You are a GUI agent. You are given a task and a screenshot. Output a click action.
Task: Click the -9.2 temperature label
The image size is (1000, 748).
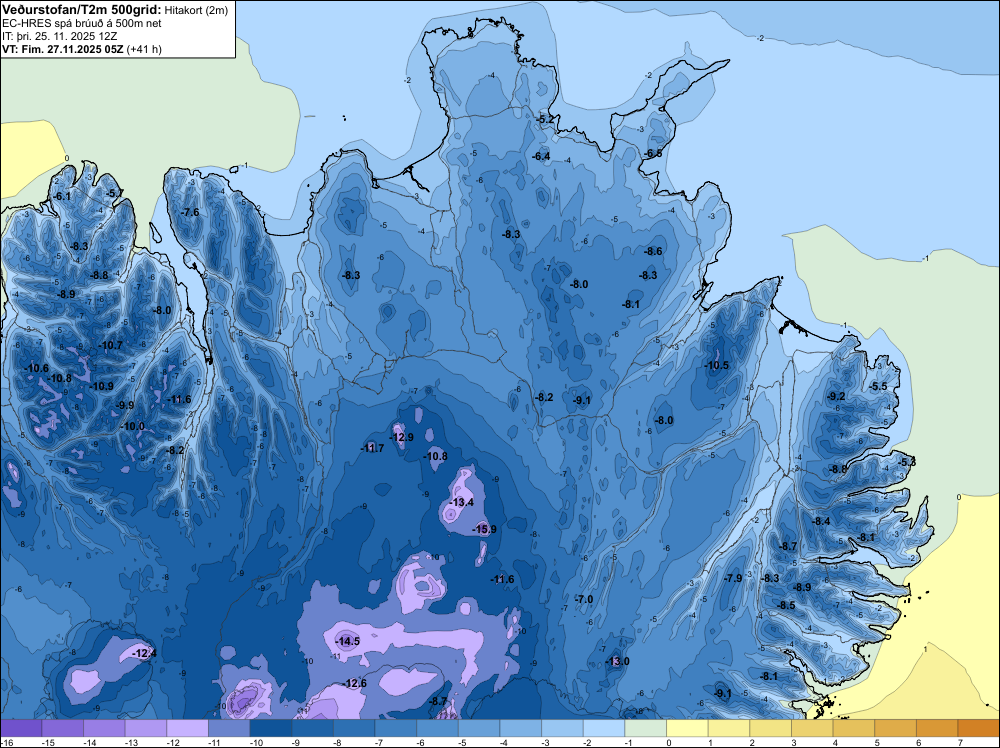point(837,396)
